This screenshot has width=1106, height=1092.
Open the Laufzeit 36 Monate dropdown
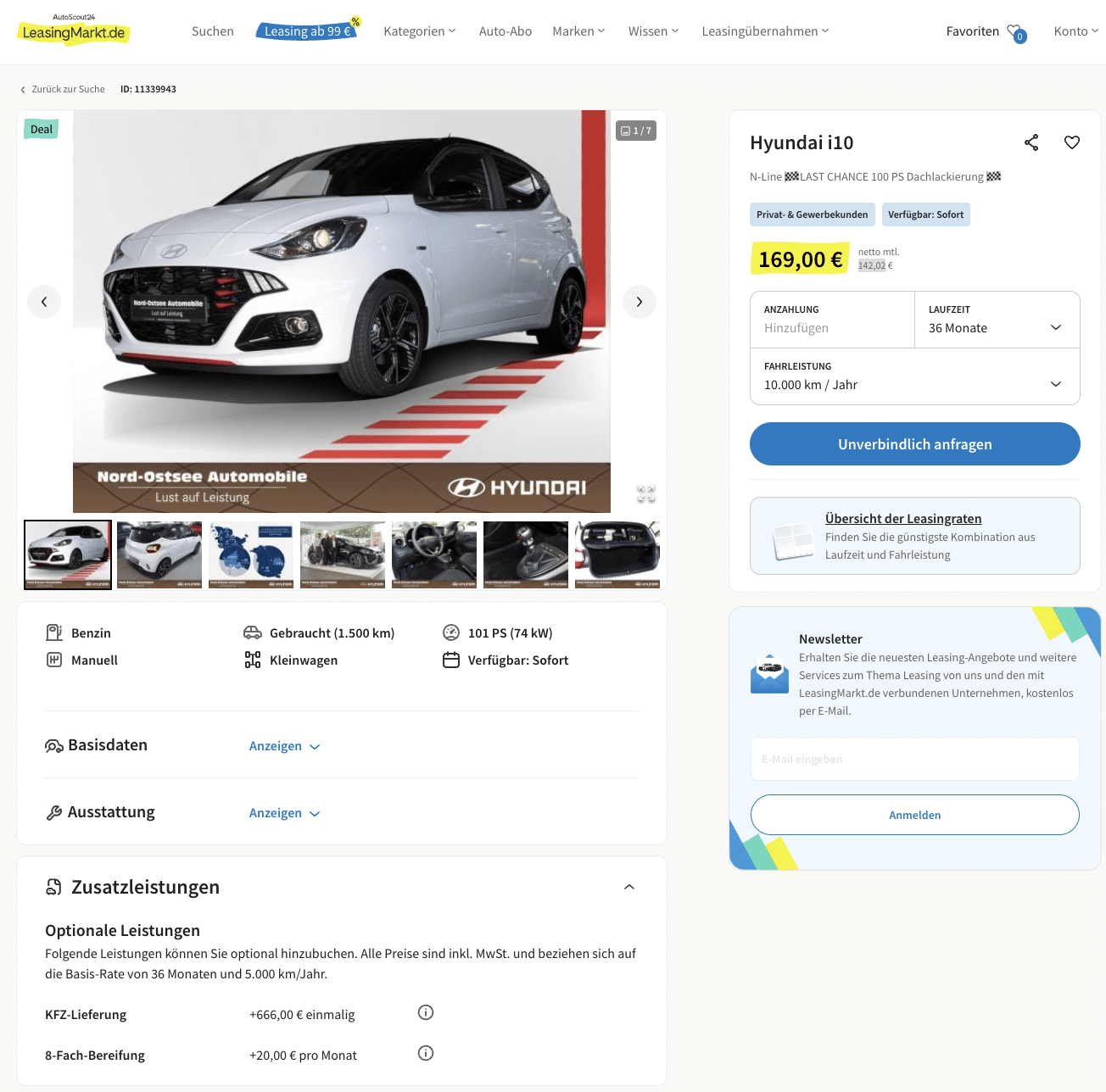tap(997, 320)
